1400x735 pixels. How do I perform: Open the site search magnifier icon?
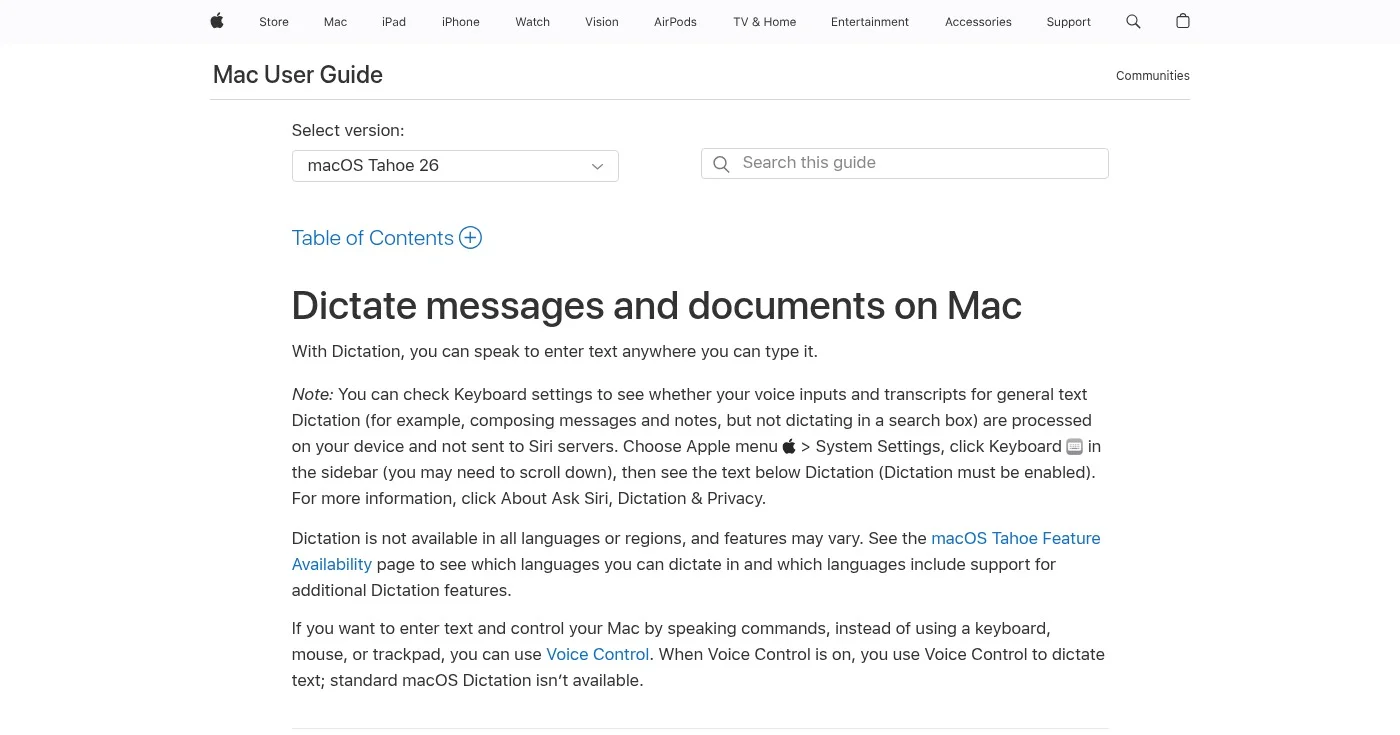pos(1133,21)
